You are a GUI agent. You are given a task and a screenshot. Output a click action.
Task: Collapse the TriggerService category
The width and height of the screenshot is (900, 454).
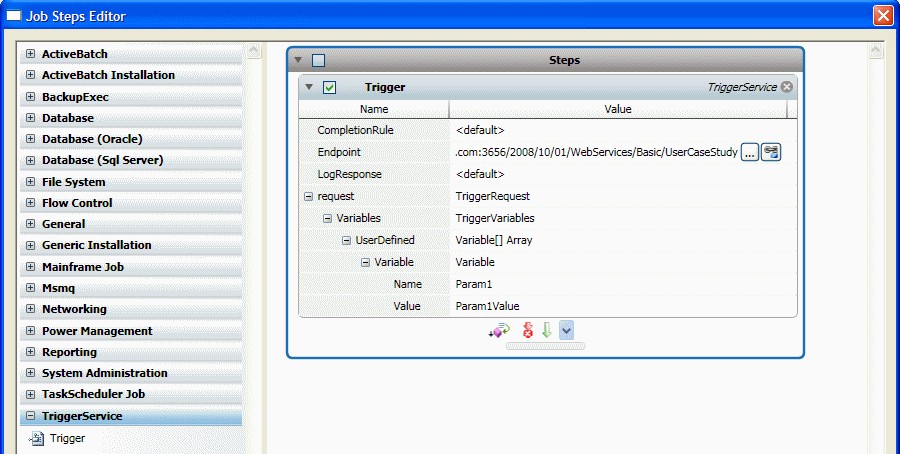pyautogui.click(x=30, y=416)
